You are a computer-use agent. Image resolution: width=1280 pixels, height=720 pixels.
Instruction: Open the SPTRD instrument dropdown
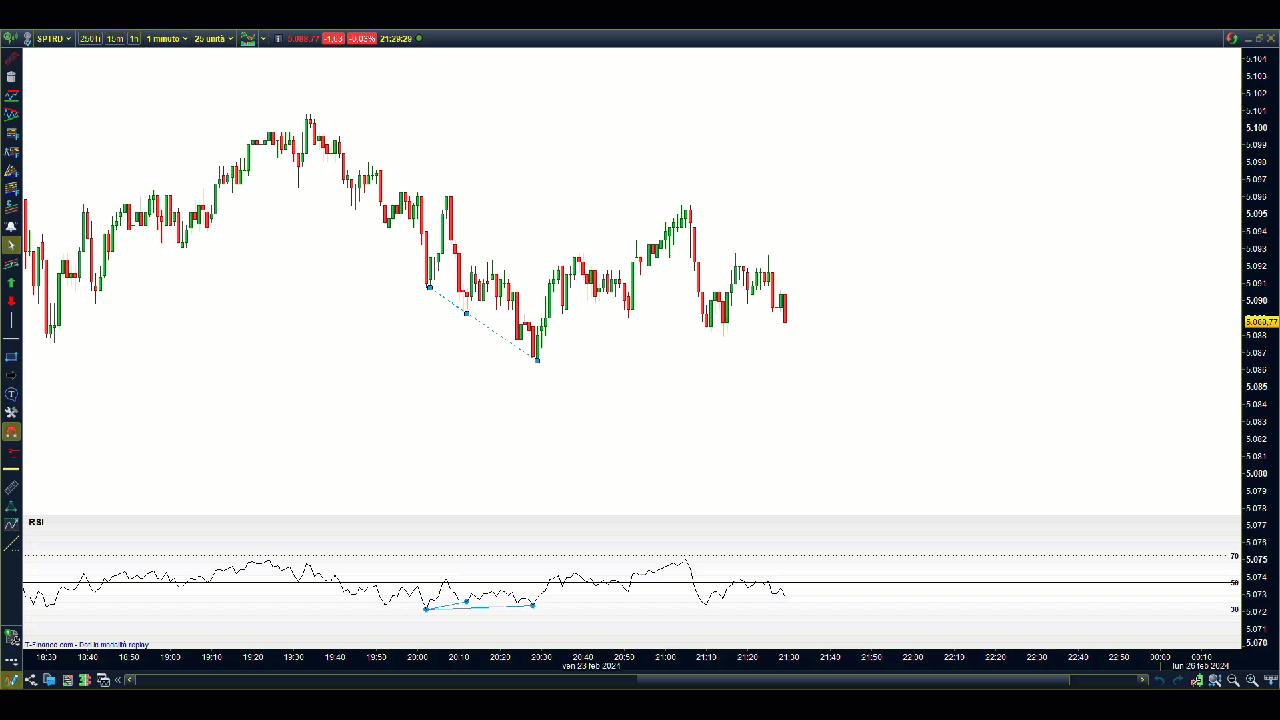click(x=53, y=39)
